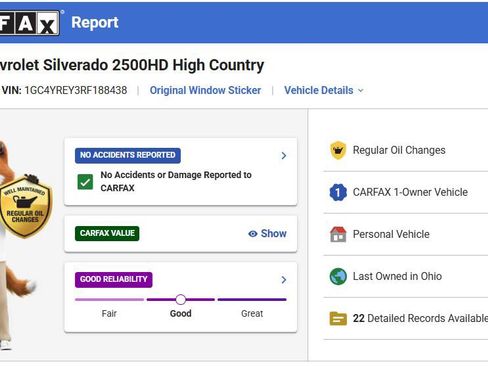The image size is (488, 366).
Task: Click the Vehicle Details chevron arrow
Action: 361,91
